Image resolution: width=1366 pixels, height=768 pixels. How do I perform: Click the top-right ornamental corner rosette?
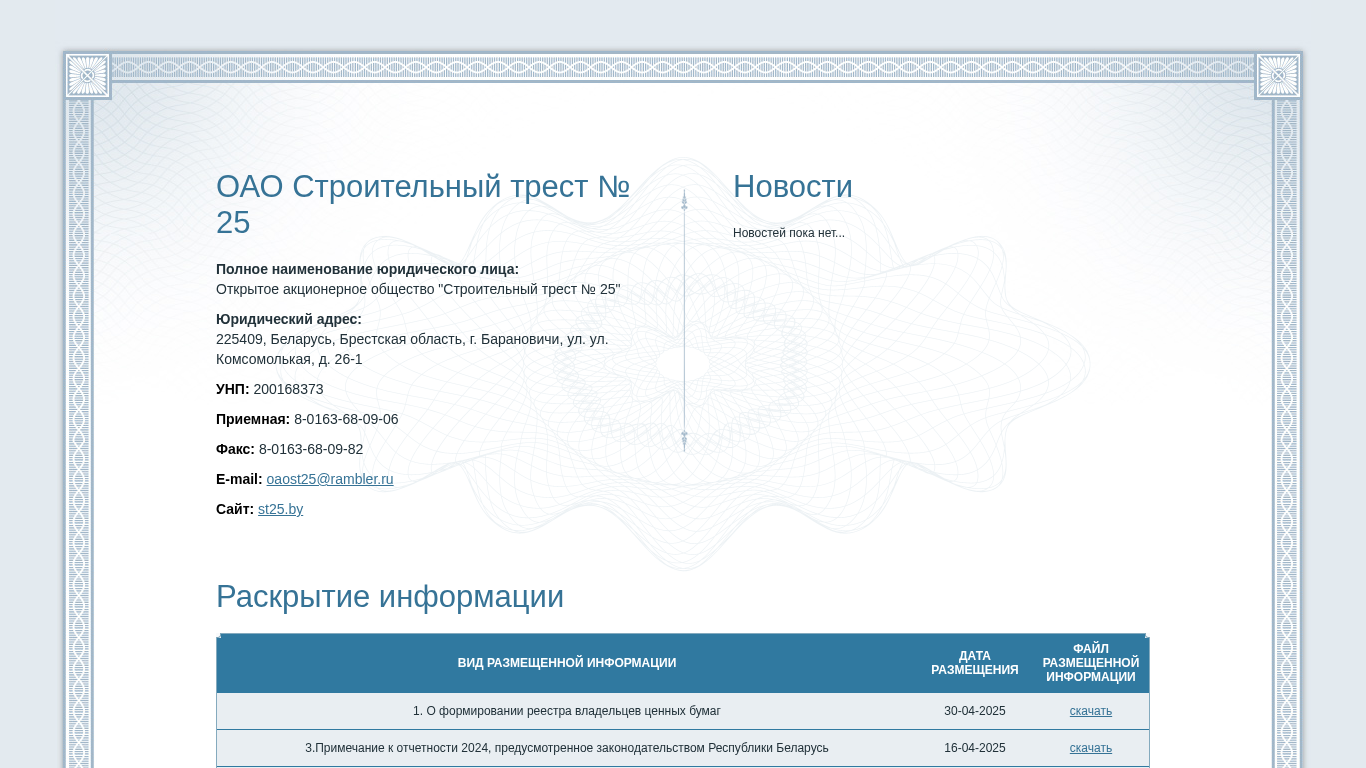click(1278, 75)
